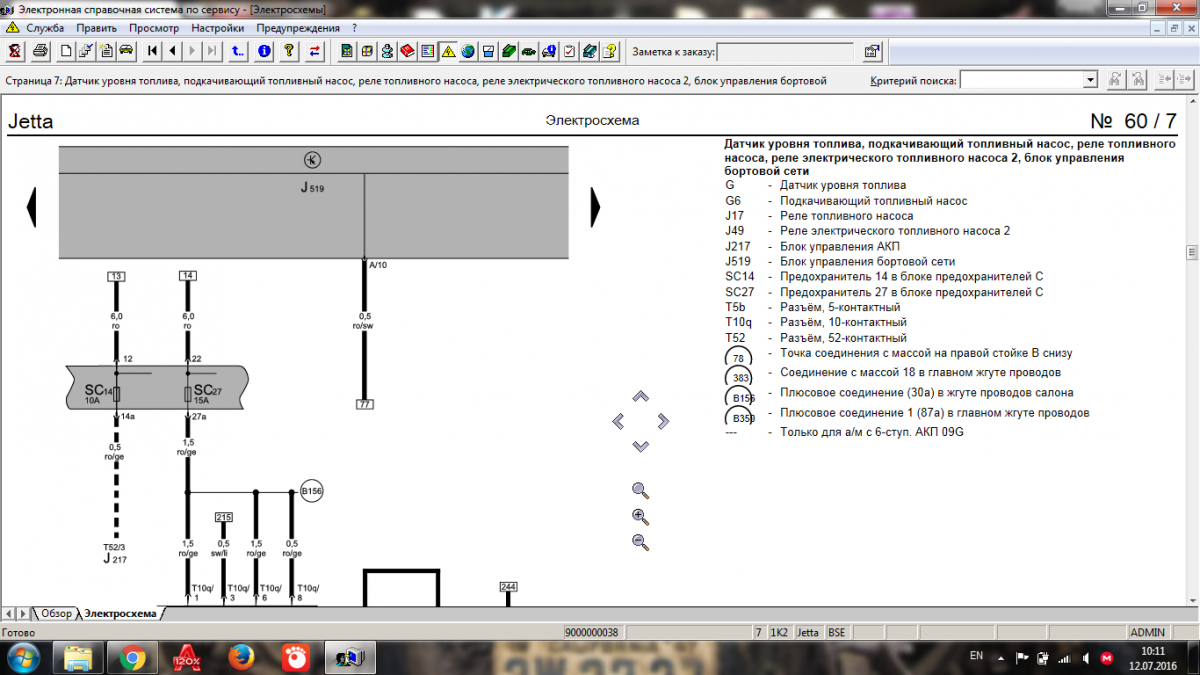This screenshot has width=1200, height=675.
Task: Click the magnifier zoom-out minus icon
Action: [x=641, y=543]
